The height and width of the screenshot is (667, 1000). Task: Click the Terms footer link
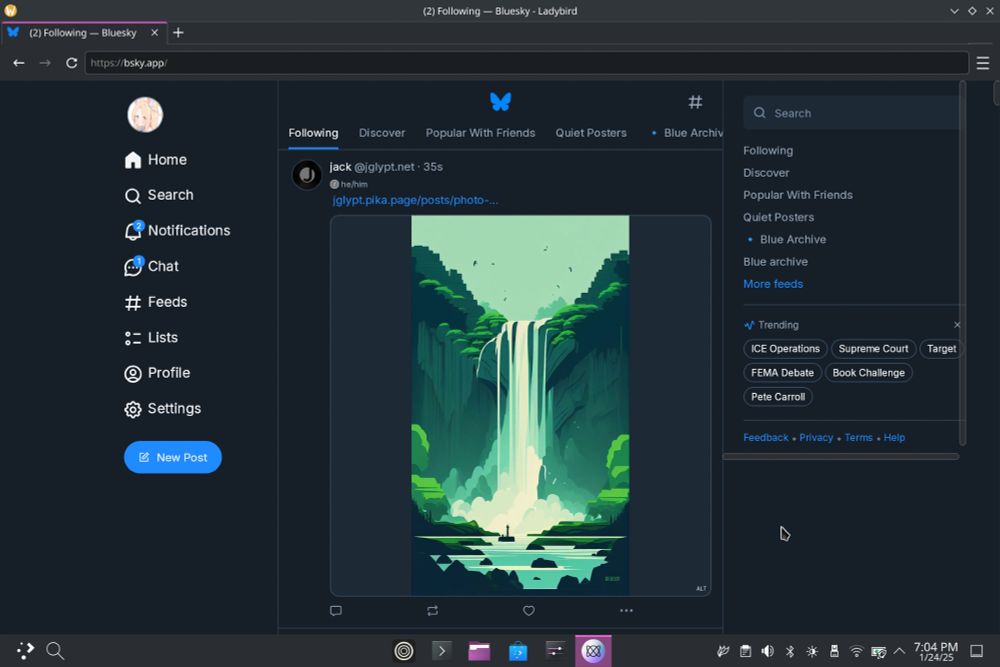click(x=858, y=437)
